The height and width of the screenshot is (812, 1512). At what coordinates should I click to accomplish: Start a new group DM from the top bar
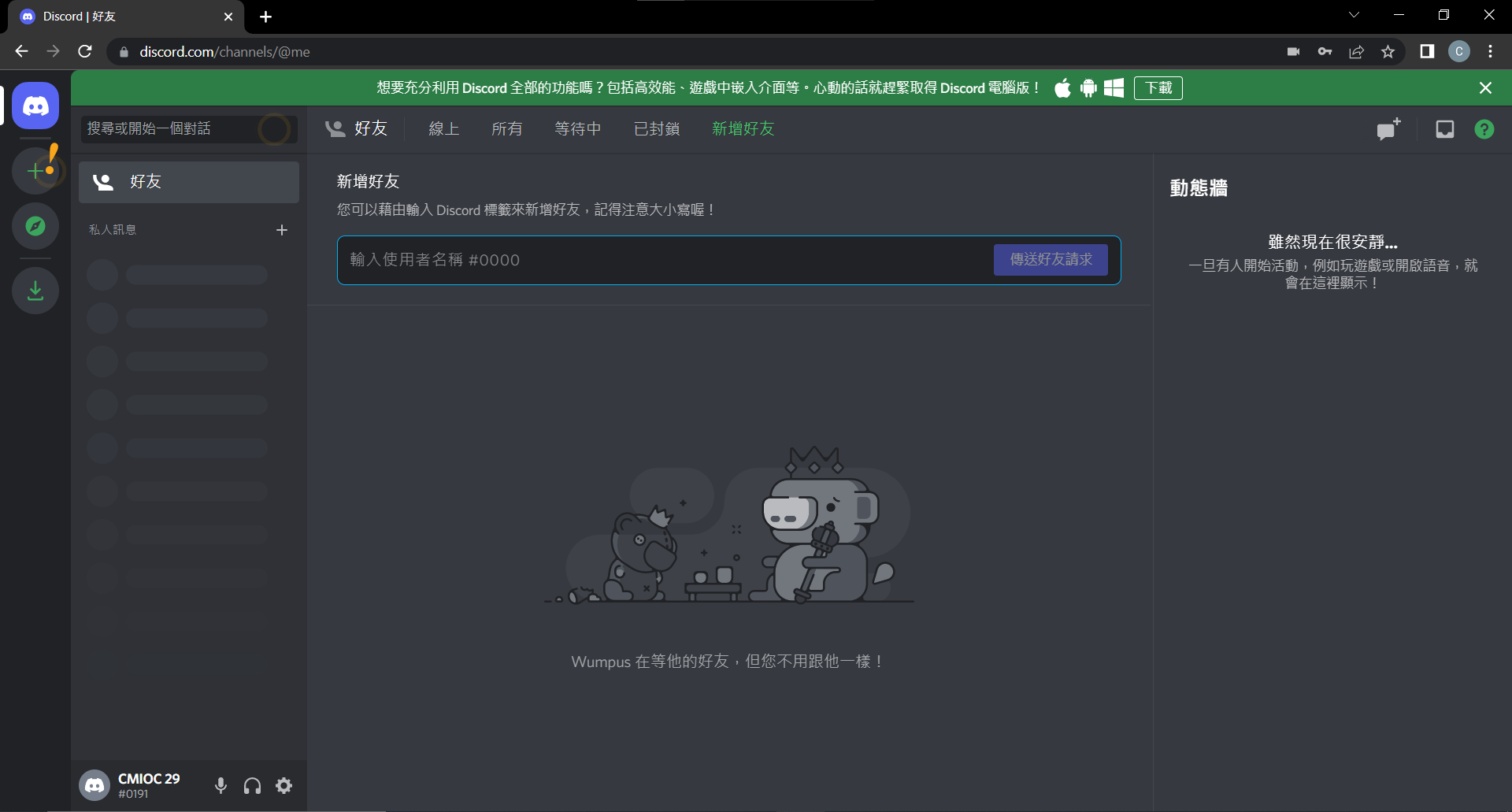1388,129
